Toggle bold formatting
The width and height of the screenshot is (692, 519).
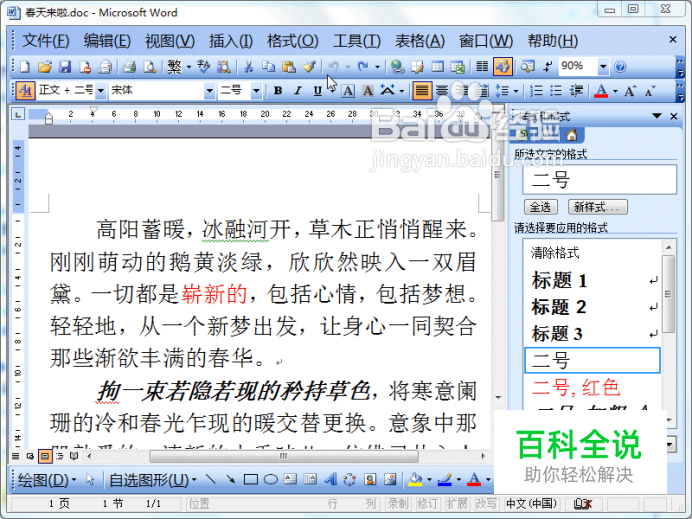pyautogui.click(x=278, y=91)
